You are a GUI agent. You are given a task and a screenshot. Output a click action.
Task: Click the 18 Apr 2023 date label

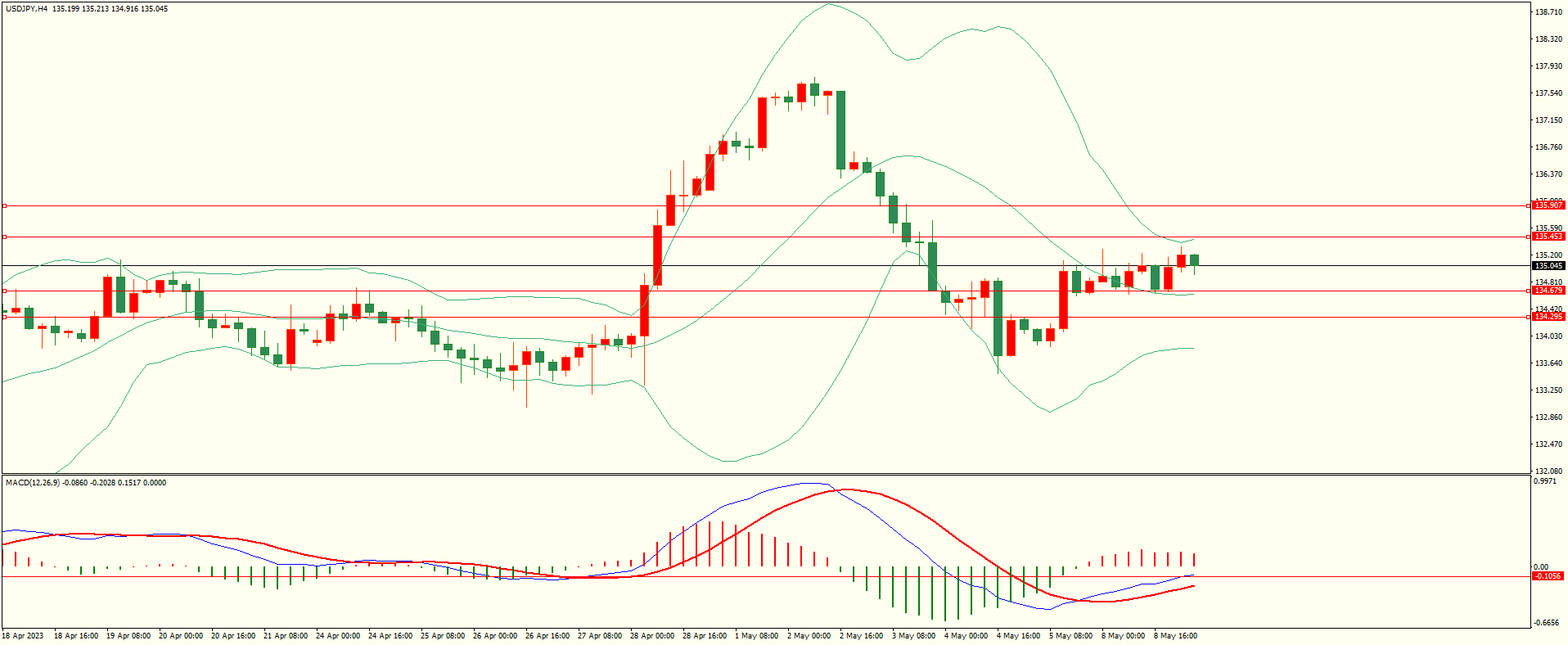23,636
